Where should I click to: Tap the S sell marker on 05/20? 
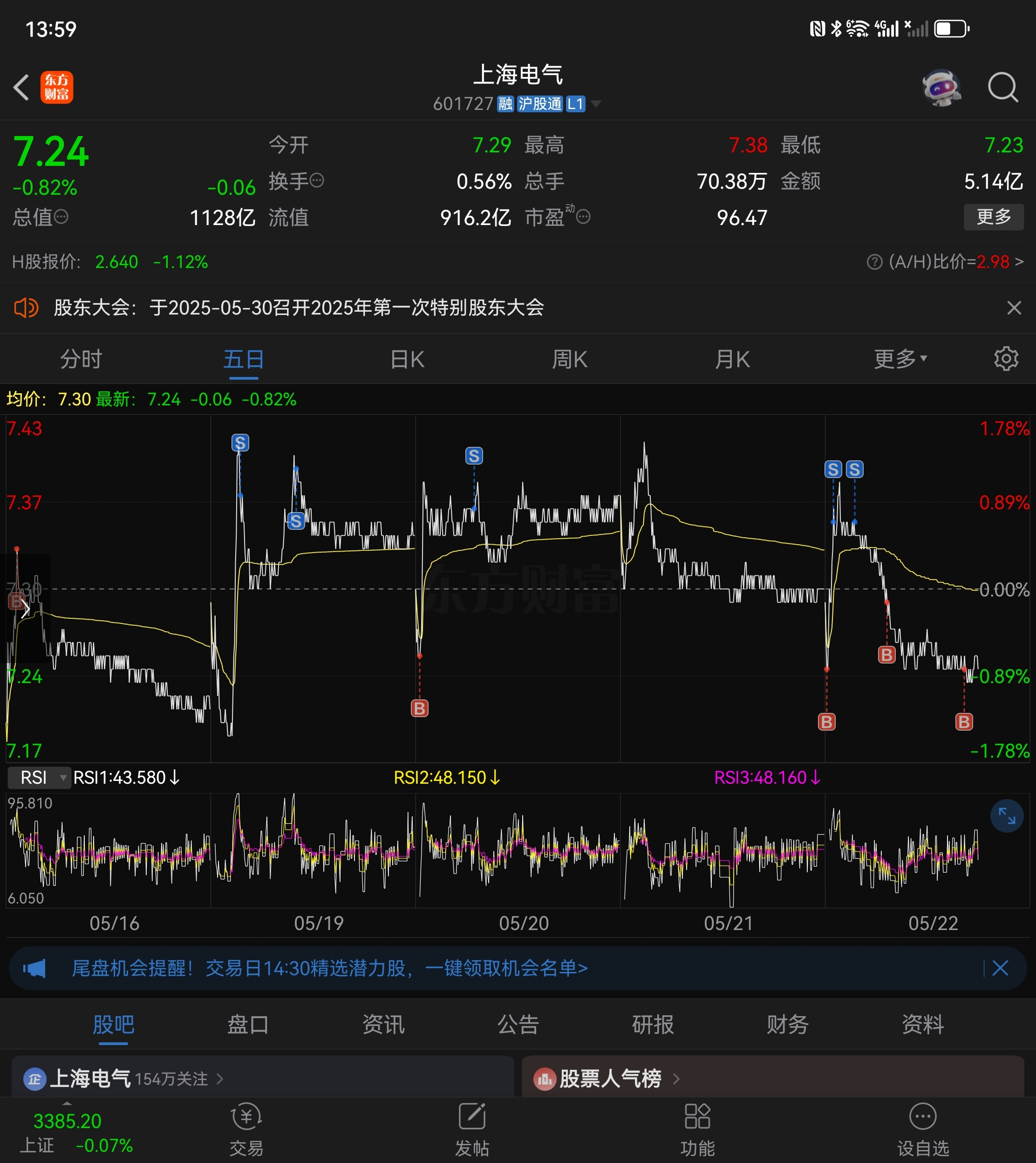tap(474, 455)
